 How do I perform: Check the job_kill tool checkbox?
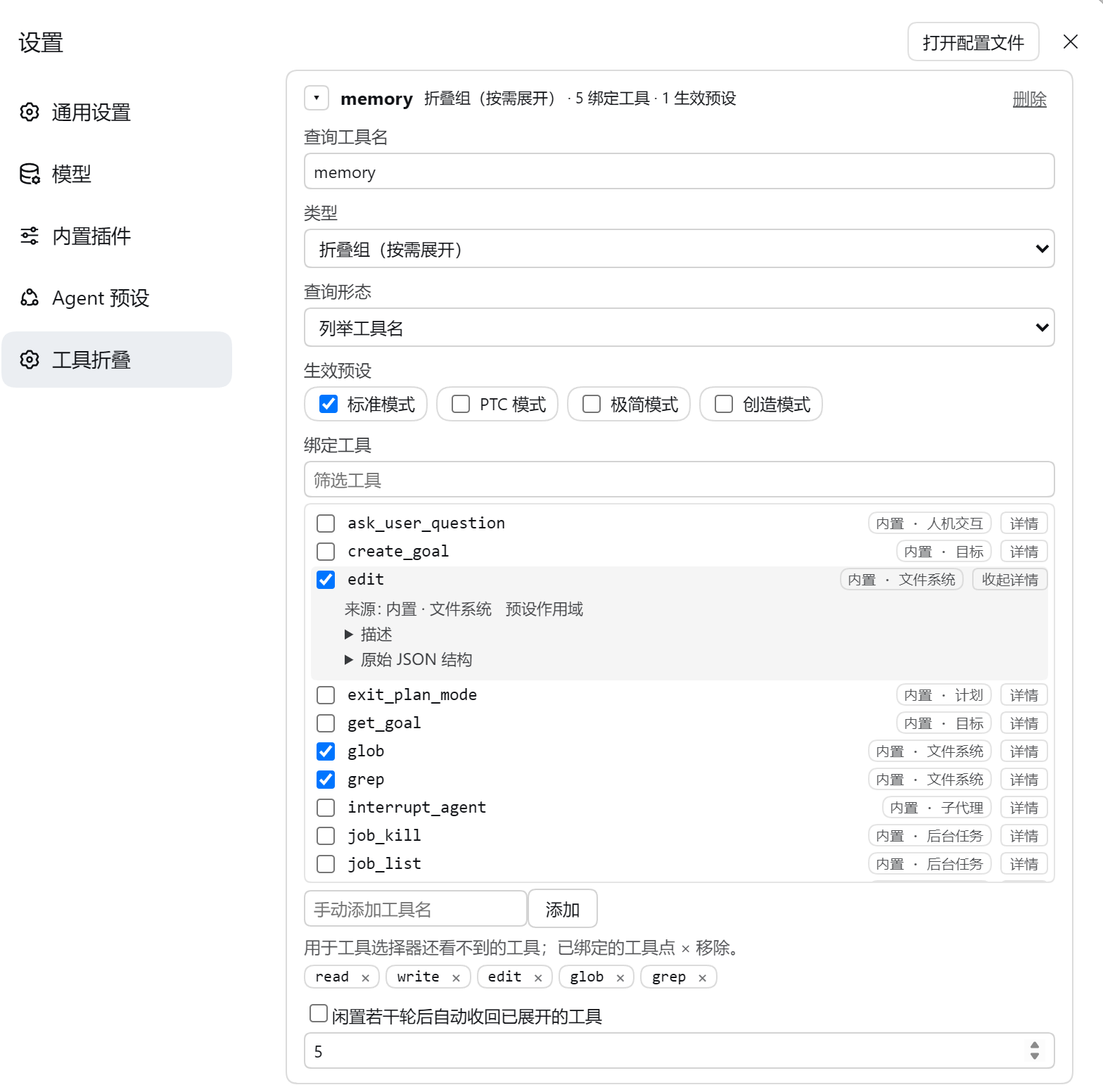click(326, 836)
